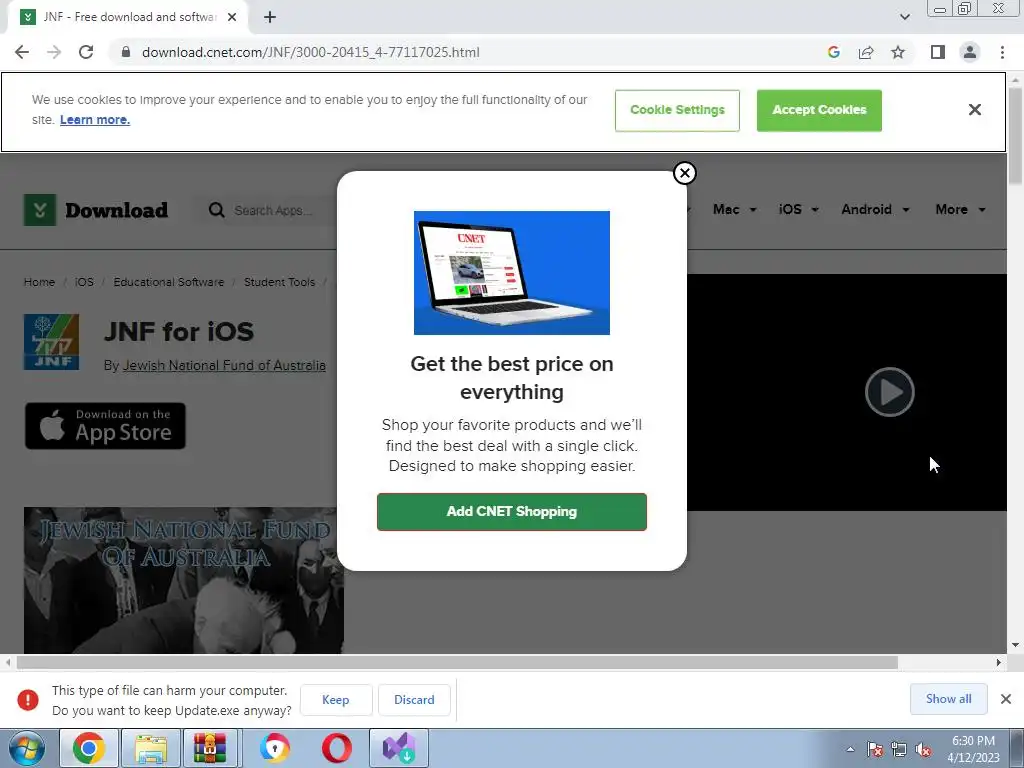
Task: Expand the iOS menu
Action: [798, 210]
